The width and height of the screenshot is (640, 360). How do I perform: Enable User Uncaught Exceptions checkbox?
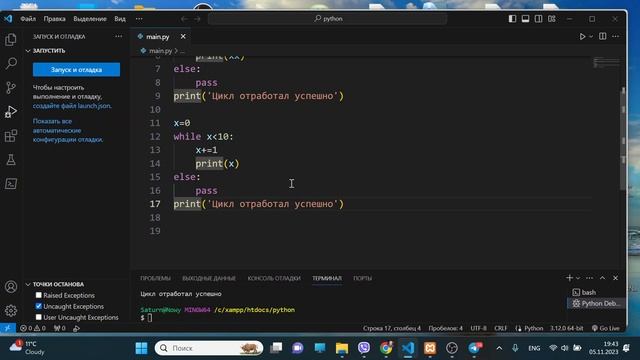point(38,317)
